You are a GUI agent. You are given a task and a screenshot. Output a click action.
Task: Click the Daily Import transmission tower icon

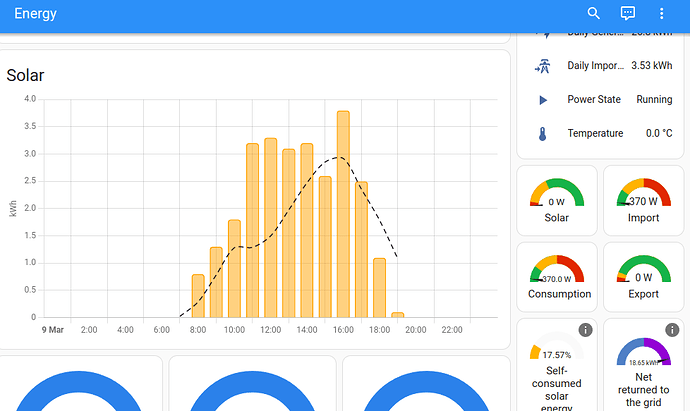tap(543, 66)
